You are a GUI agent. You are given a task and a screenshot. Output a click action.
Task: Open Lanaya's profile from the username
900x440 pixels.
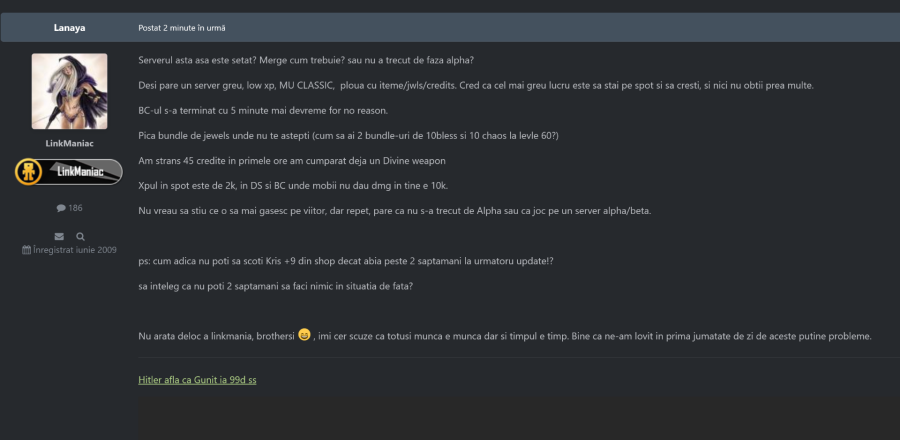(68, 27)
